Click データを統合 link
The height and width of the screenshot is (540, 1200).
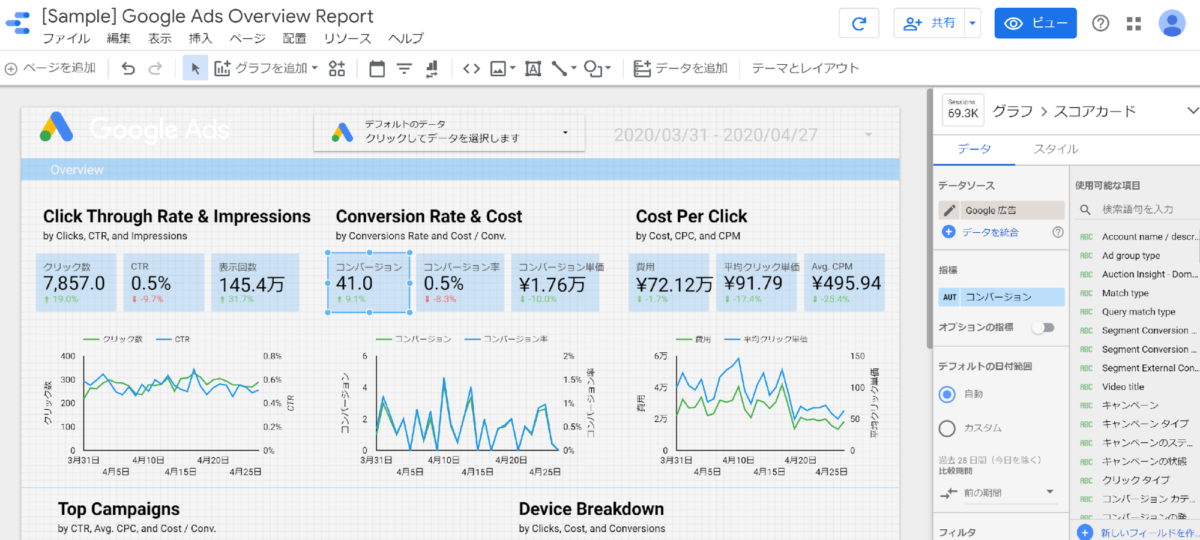point(990,232)
